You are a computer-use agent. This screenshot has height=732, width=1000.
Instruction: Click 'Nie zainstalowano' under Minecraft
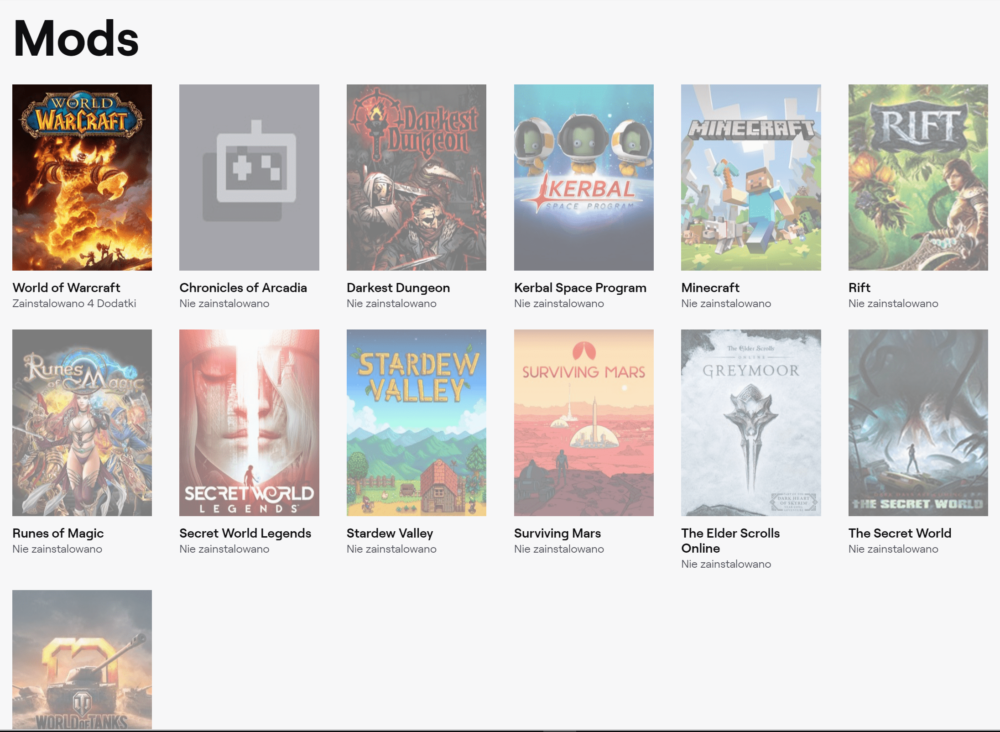pos(726,304)
